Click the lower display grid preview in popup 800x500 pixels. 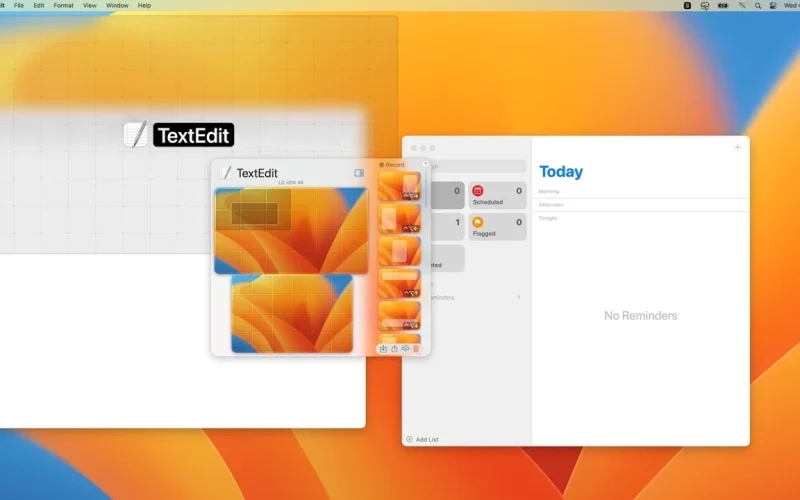292,313
